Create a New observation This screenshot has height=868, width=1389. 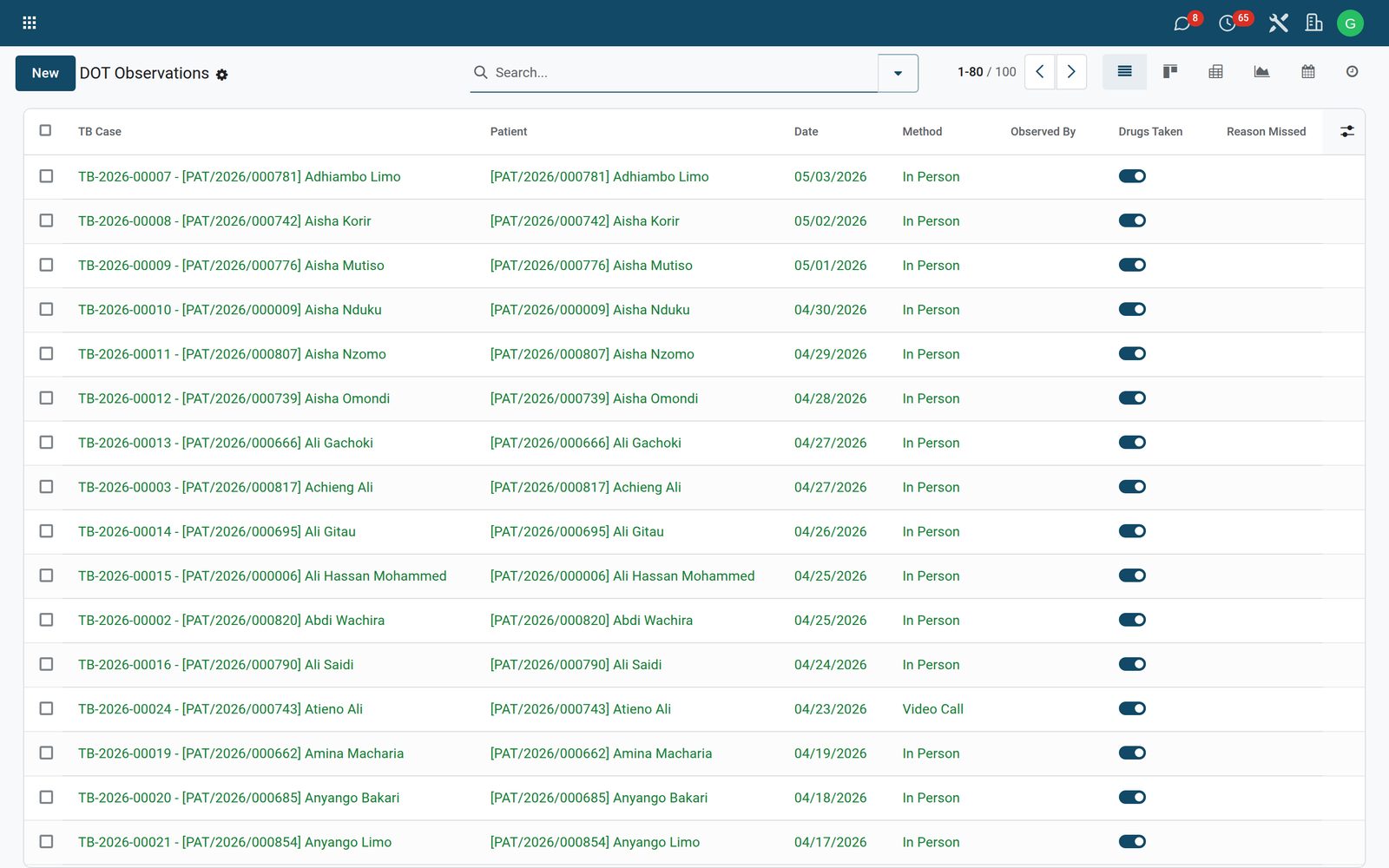pos(45,73)
